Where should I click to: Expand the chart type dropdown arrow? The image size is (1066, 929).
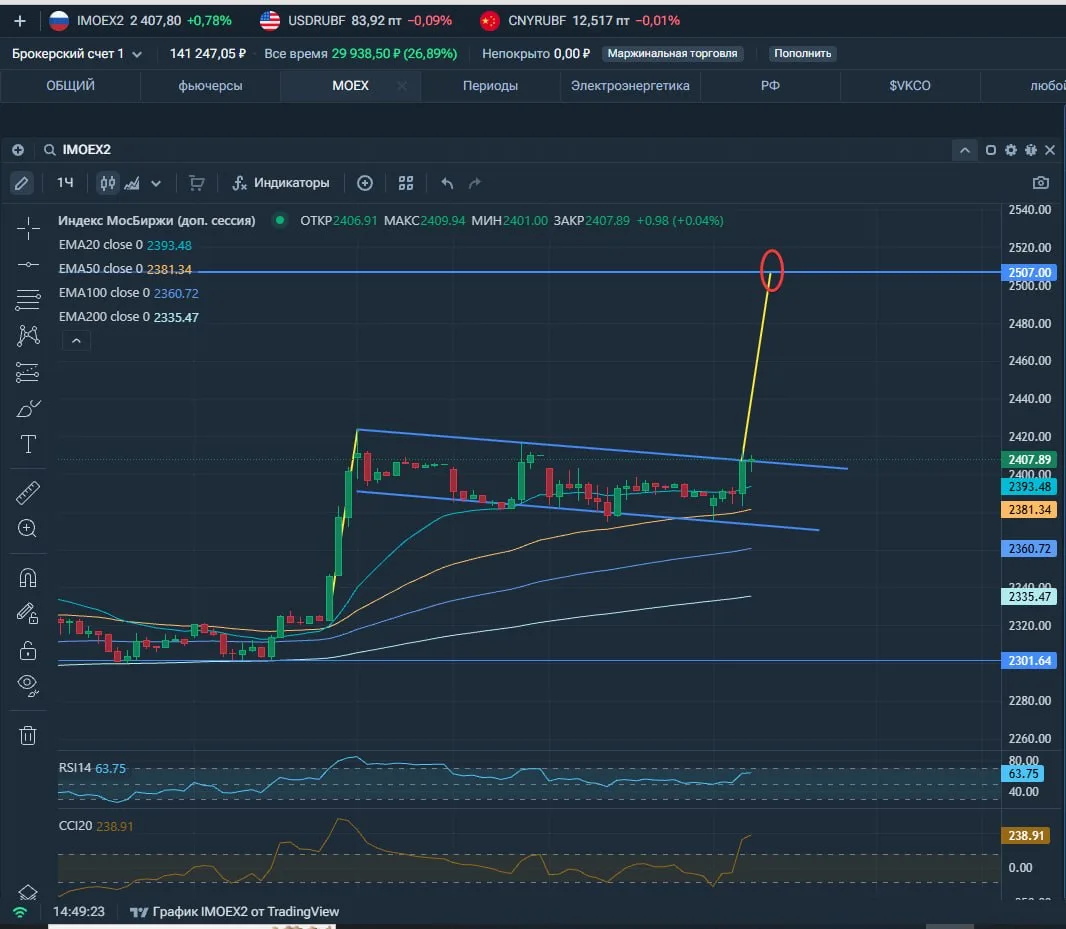tap(156, 184)
